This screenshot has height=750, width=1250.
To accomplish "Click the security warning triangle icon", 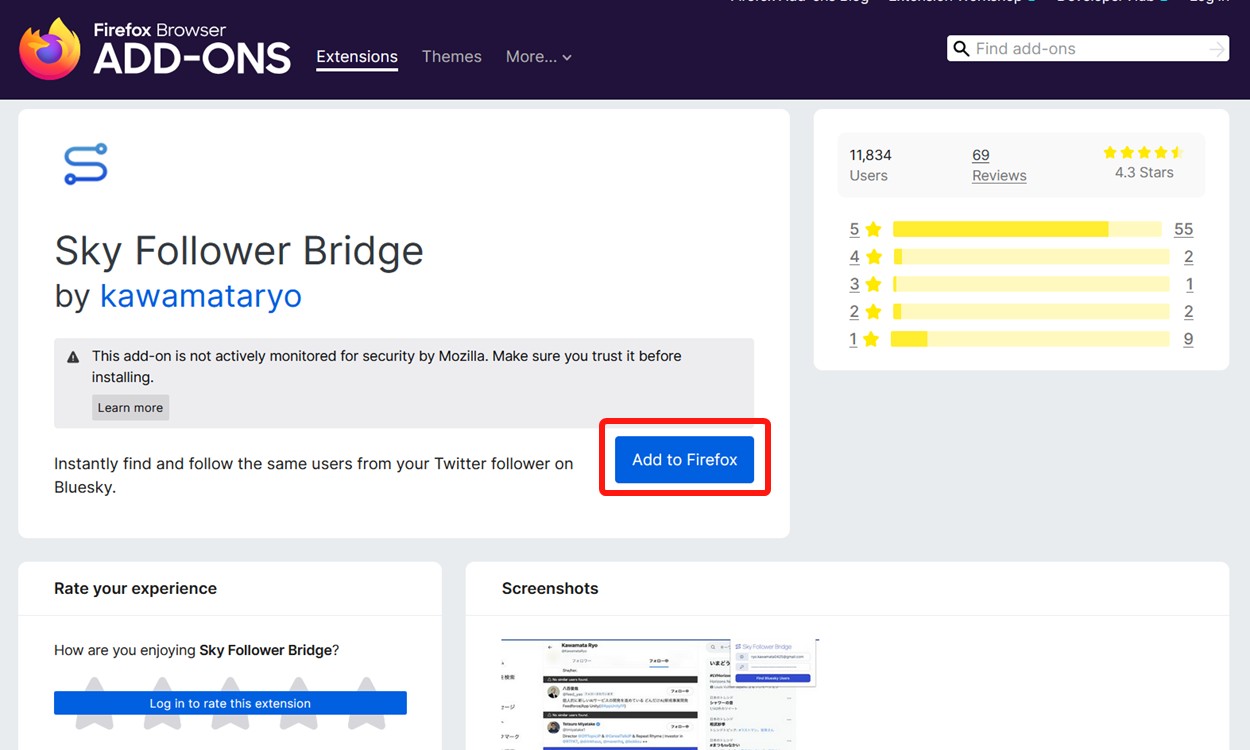I will [x=72, y=355].
